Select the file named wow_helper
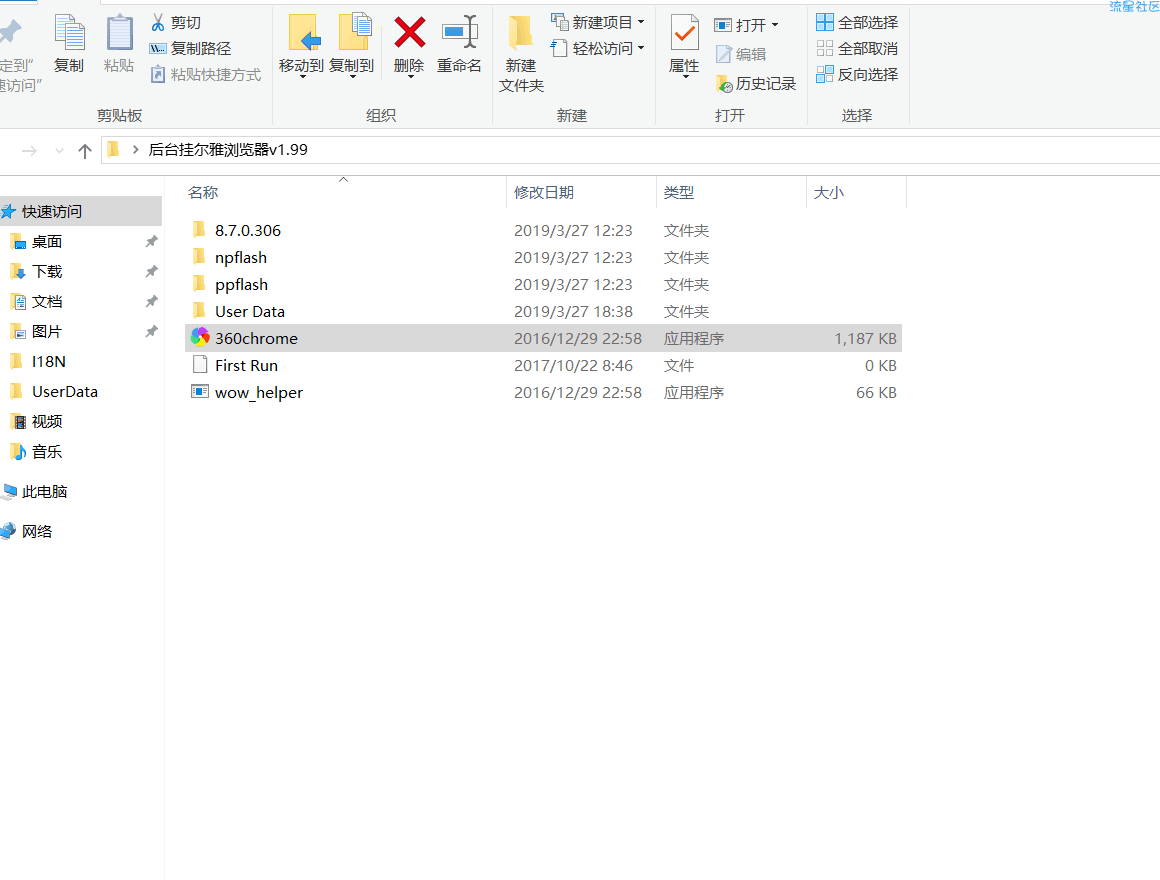Screen dimensions: 1160x880 259,393
